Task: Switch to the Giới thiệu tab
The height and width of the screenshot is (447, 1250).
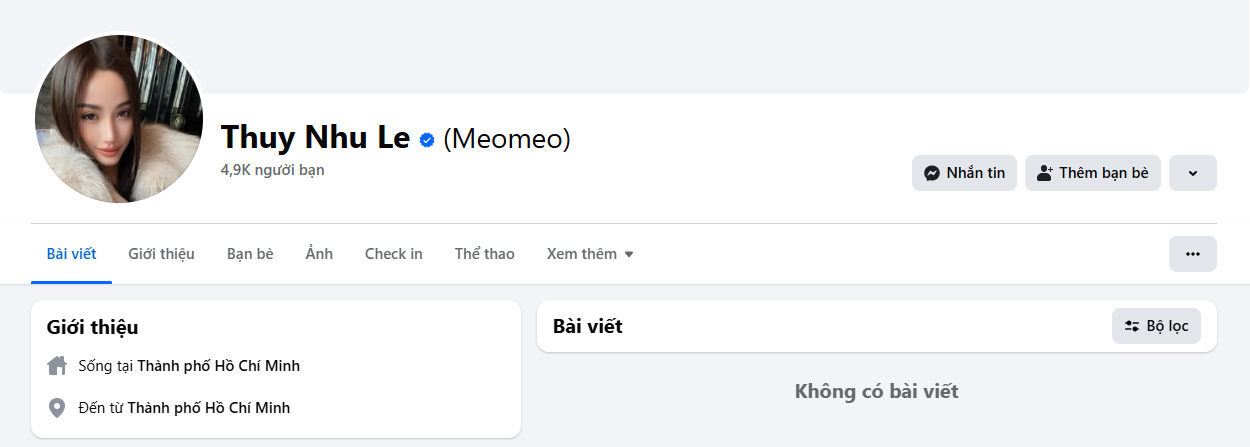Action: click(x=161, y=254)
